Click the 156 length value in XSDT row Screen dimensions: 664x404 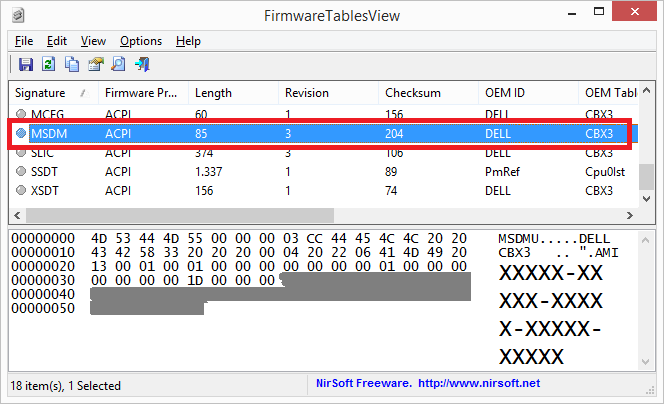coord(204,191)
